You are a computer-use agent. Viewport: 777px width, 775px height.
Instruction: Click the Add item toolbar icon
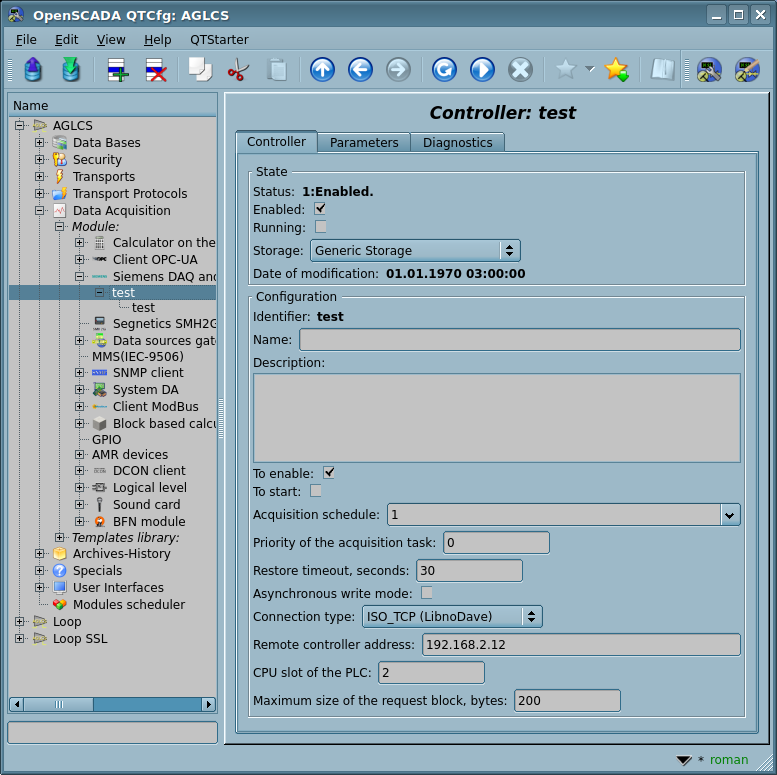point(118,70)
